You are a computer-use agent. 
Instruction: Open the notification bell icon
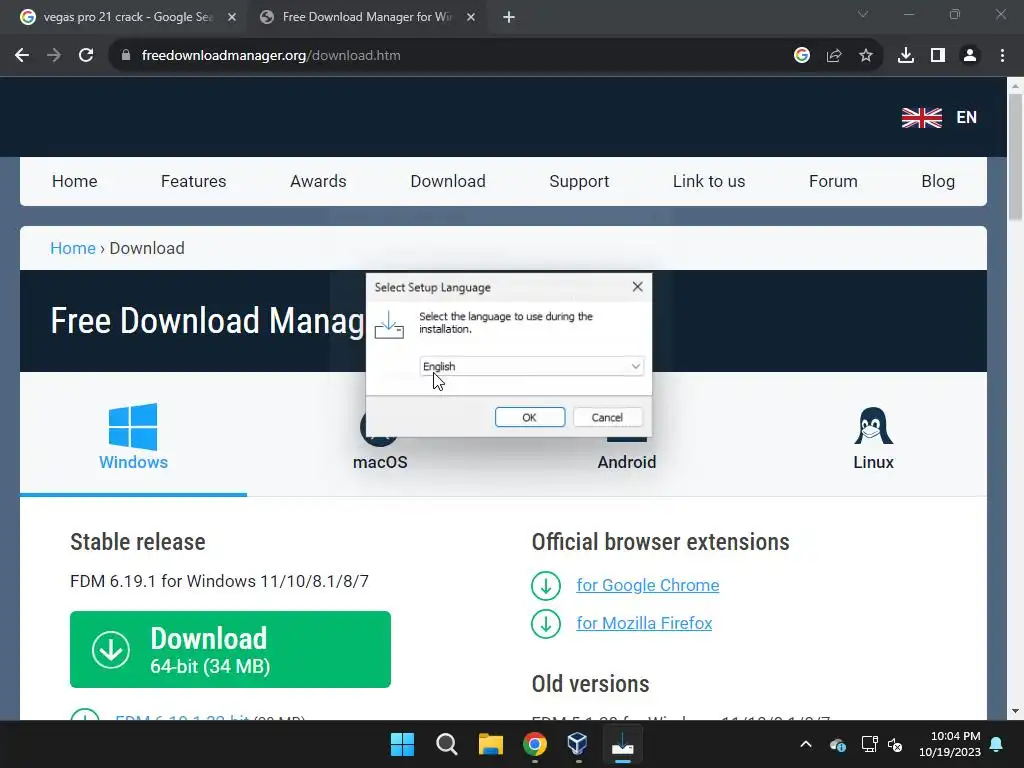[997, 744]
